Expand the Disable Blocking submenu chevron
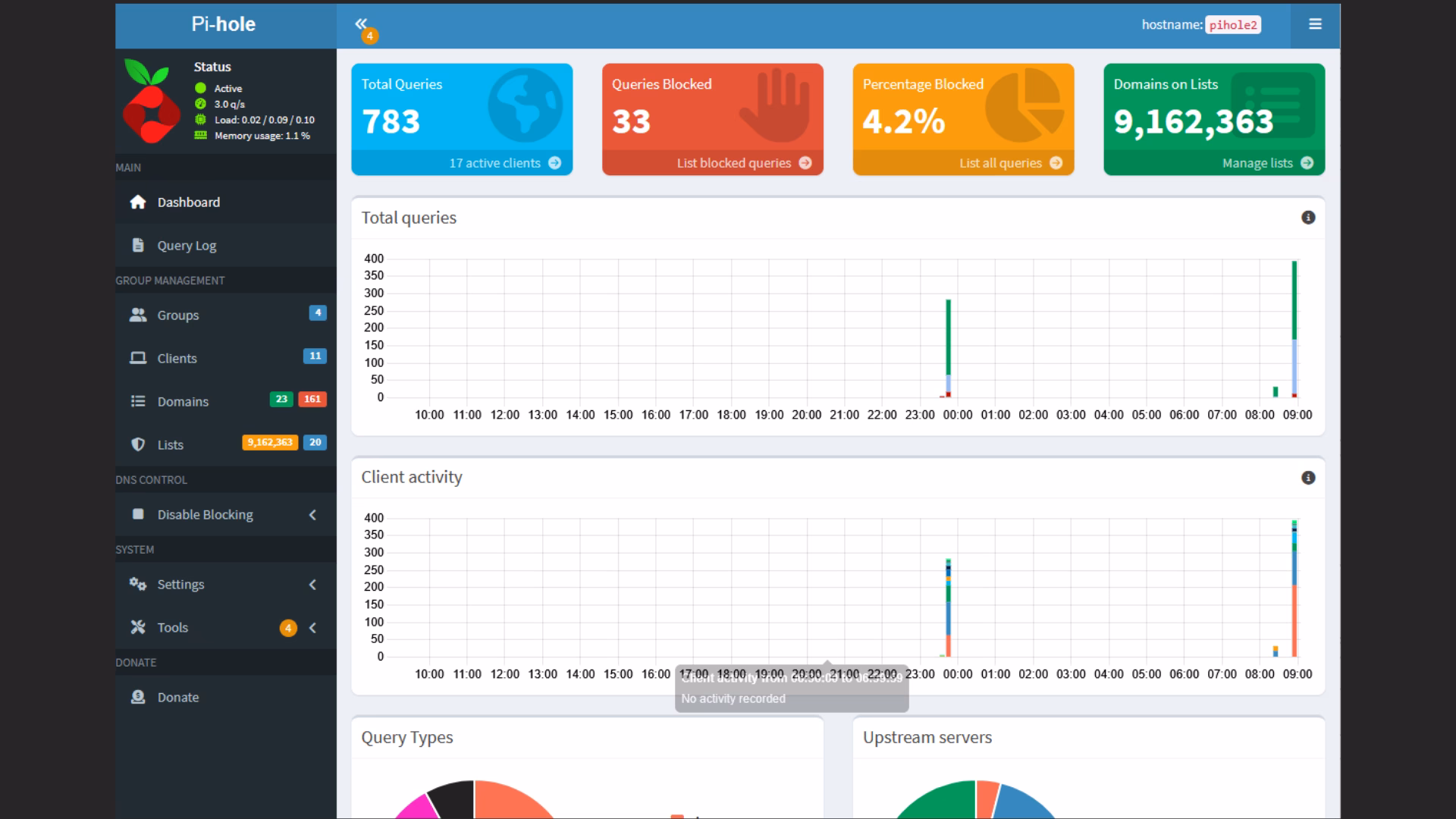 (312, 515)
